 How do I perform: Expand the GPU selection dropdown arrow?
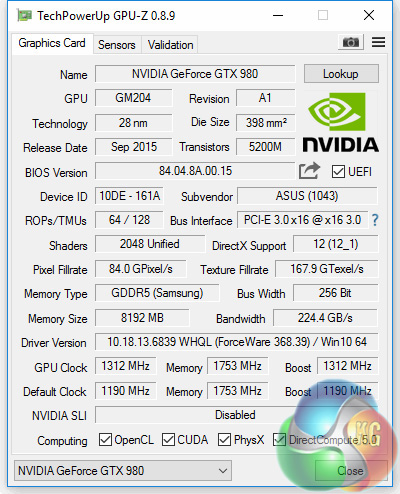click(223, 471)
